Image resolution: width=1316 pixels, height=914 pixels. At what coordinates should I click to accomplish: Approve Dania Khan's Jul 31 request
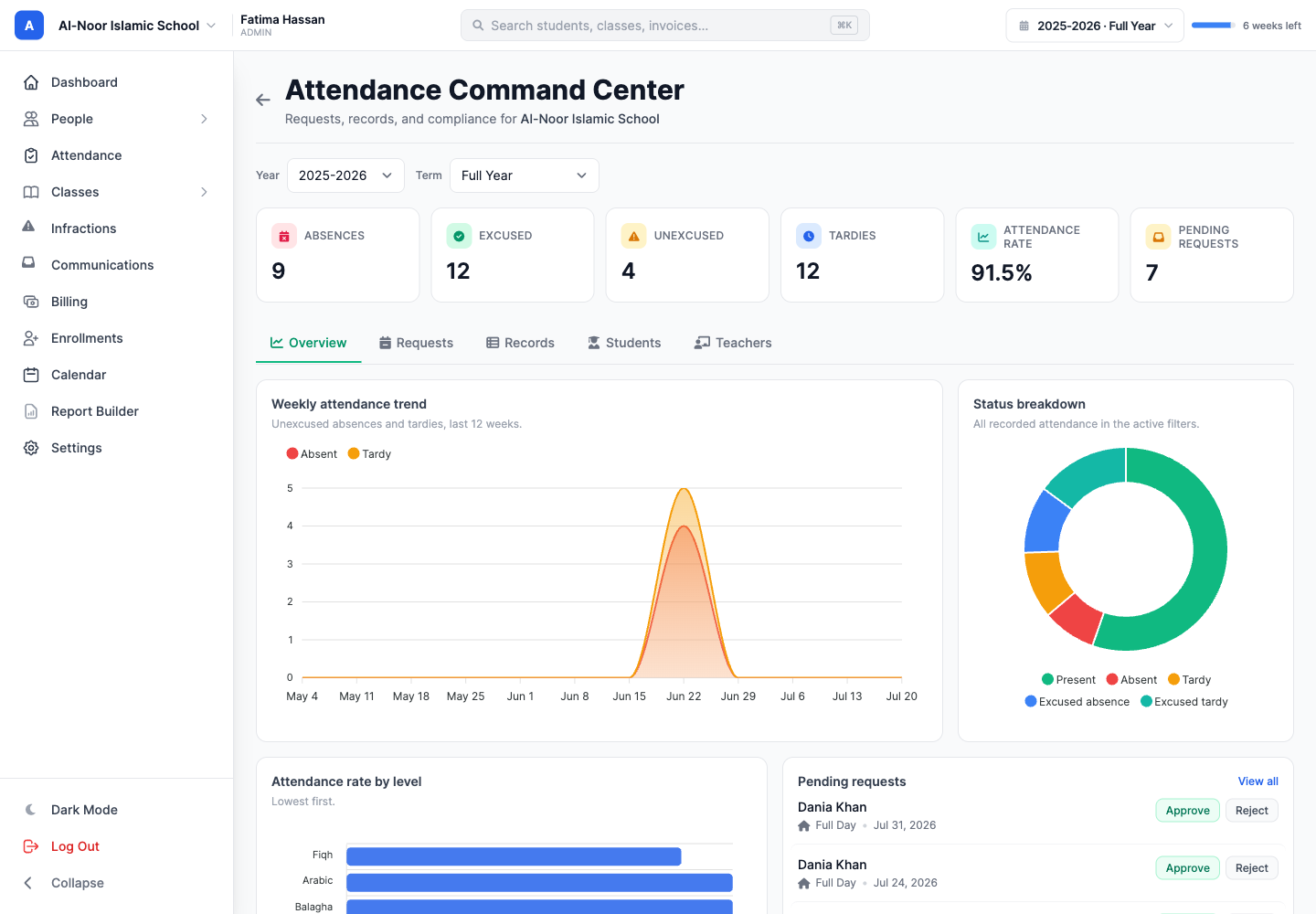coord(1187,811)
